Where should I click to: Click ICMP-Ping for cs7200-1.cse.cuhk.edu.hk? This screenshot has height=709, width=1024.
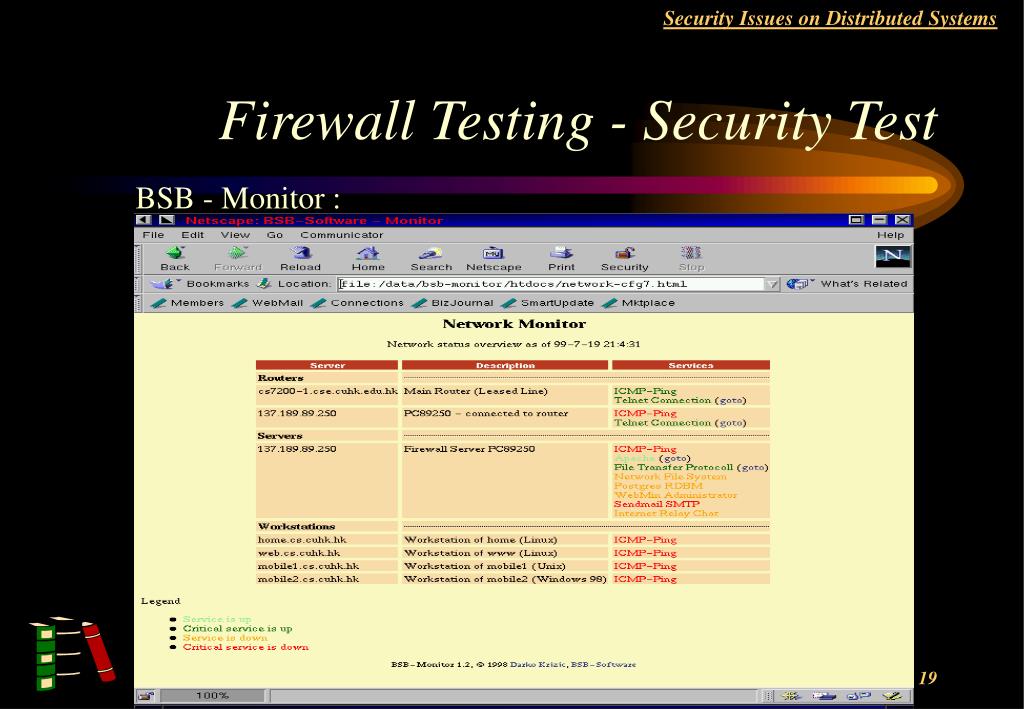tap(645, 391)
